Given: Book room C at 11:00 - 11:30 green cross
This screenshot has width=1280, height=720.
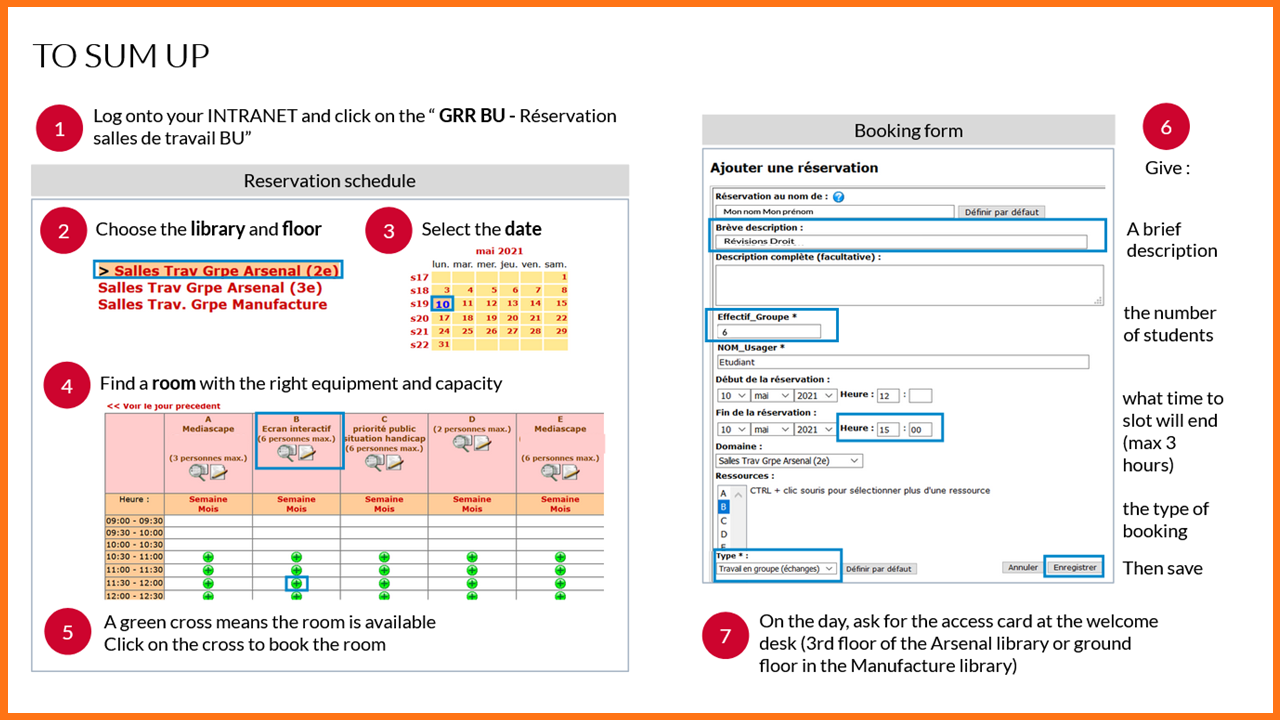Looking at the screenshot, I should (384, 570).
